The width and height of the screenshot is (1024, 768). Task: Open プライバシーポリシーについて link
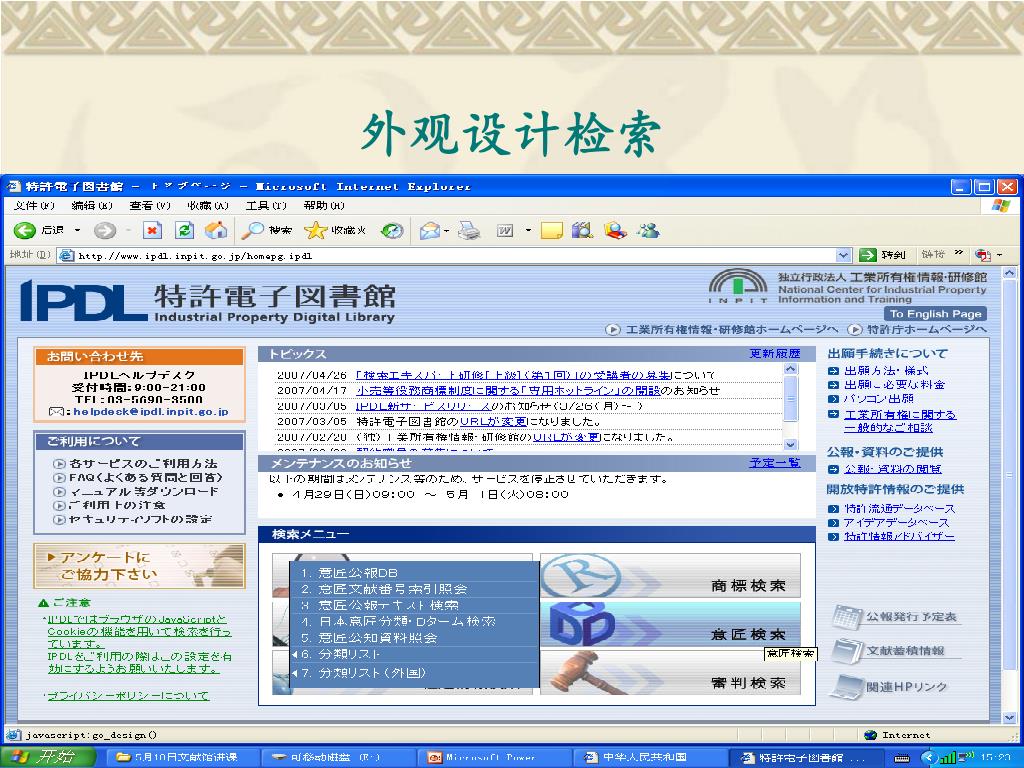coord(128,696)
